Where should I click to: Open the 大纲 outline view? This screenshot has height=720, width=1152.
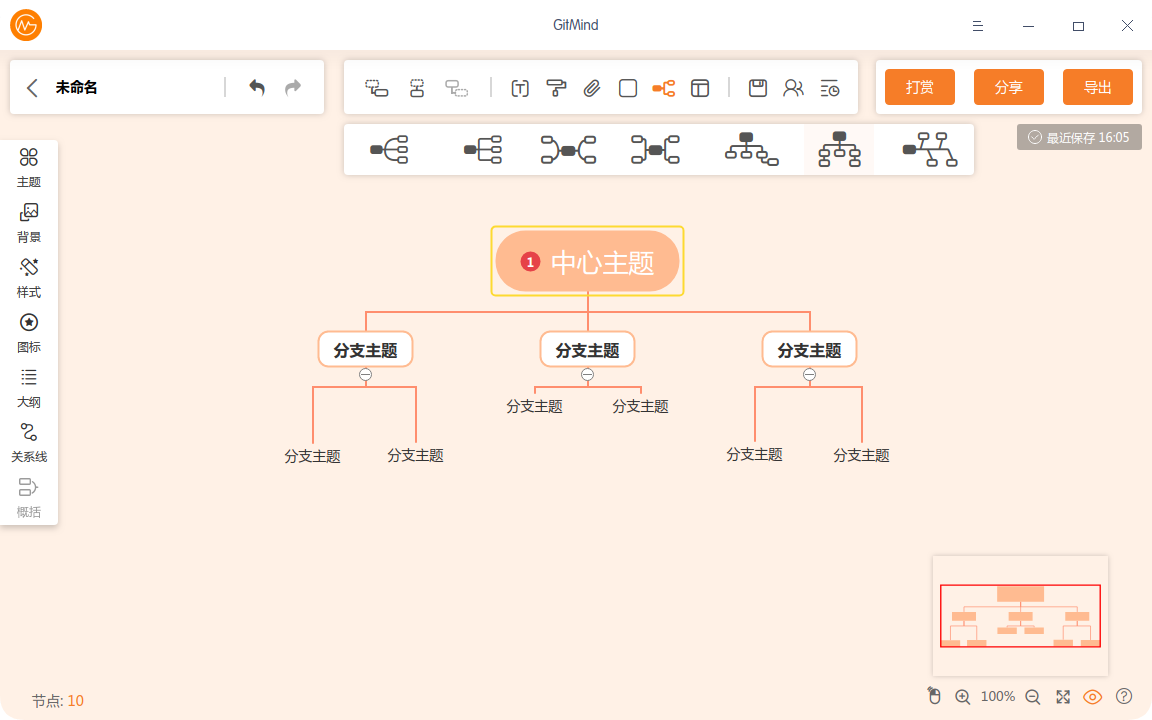coord(29,387)
